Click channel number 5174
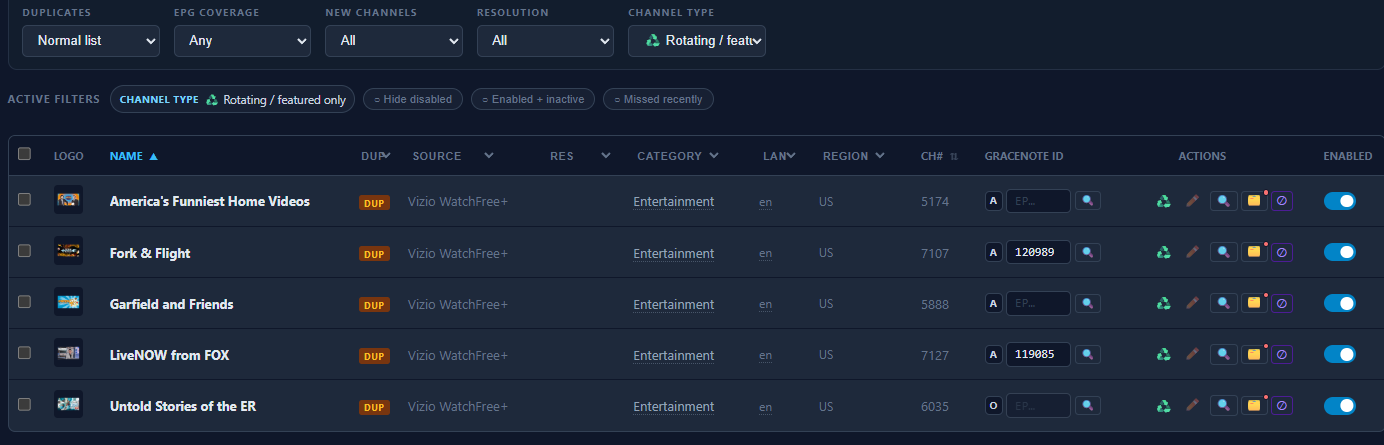Image resolution: width=1384 pixels, height=445 pixels. pyautogui.click(x=935, y=202)
